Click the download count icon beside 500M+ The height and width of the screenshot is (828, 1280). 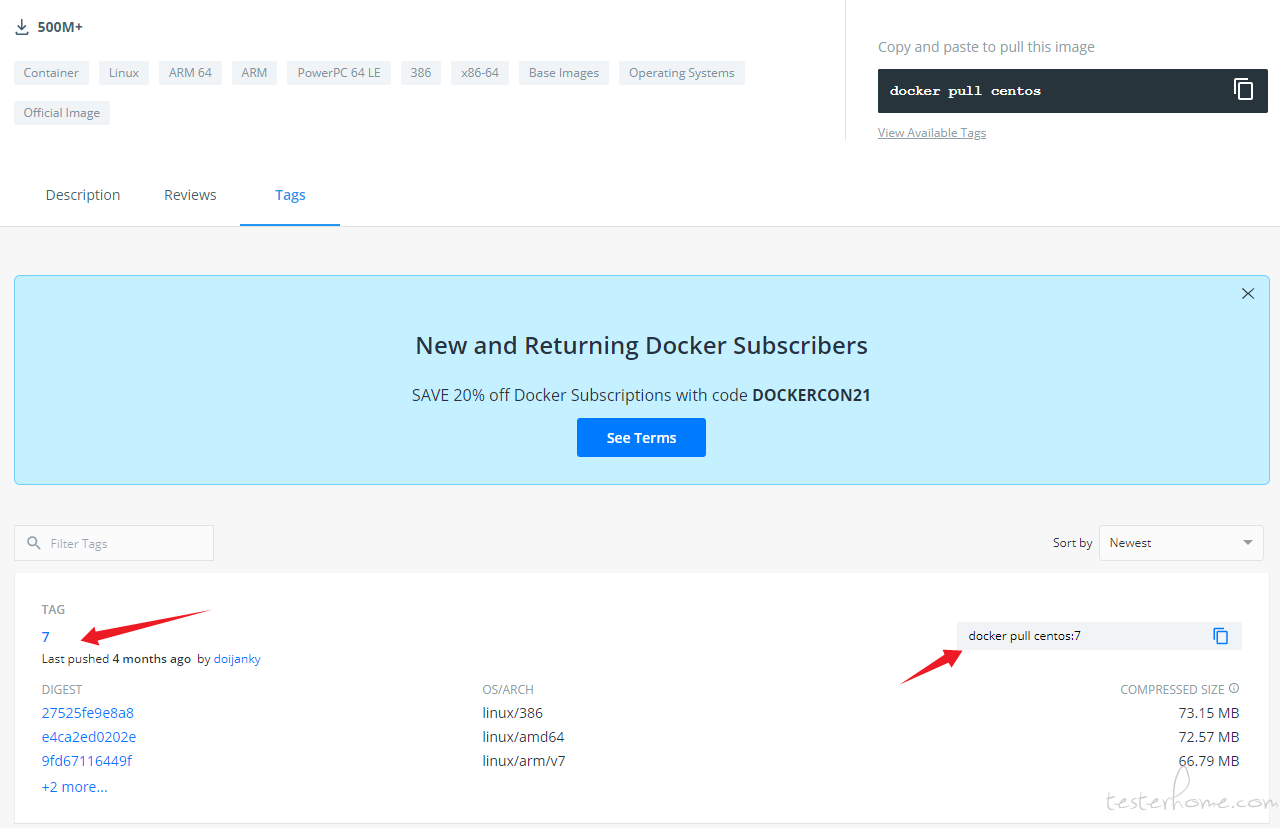tap(22, 27)
